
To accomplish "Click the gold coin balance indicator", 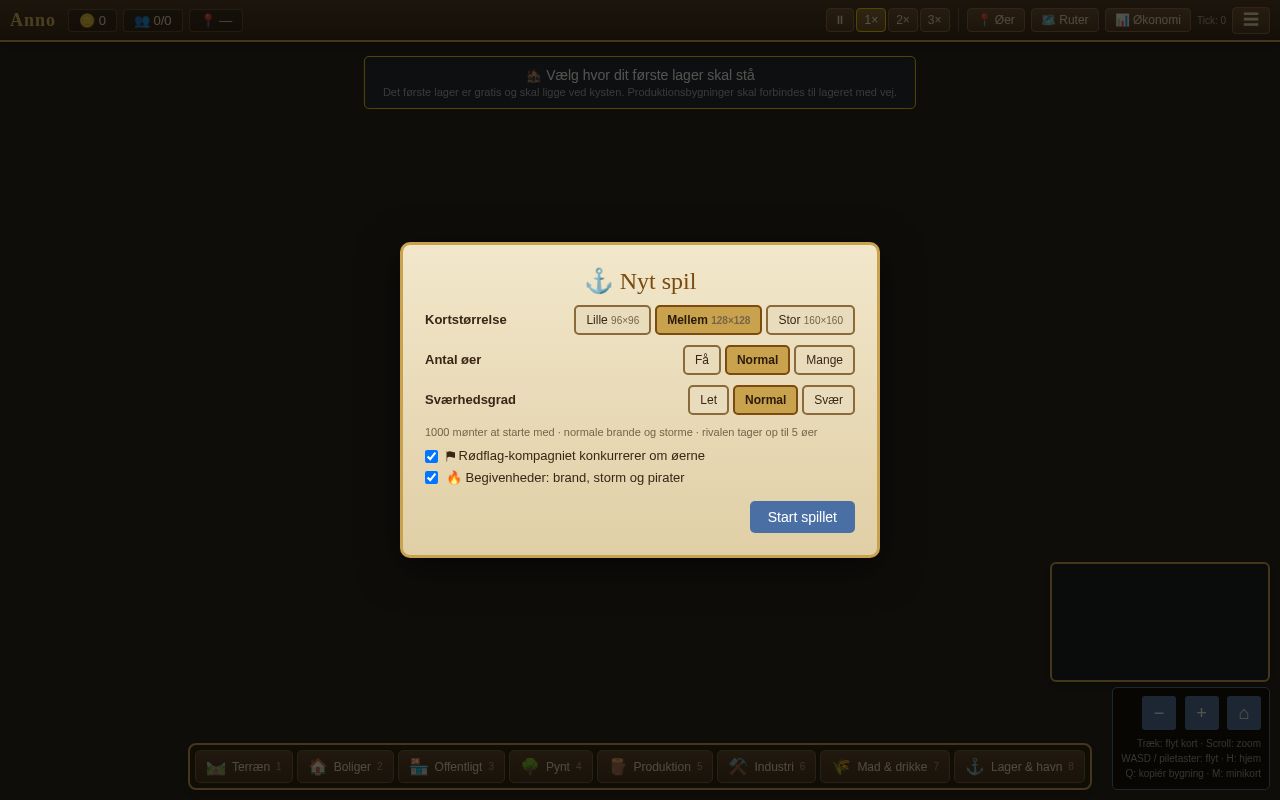I will [92, 20].
